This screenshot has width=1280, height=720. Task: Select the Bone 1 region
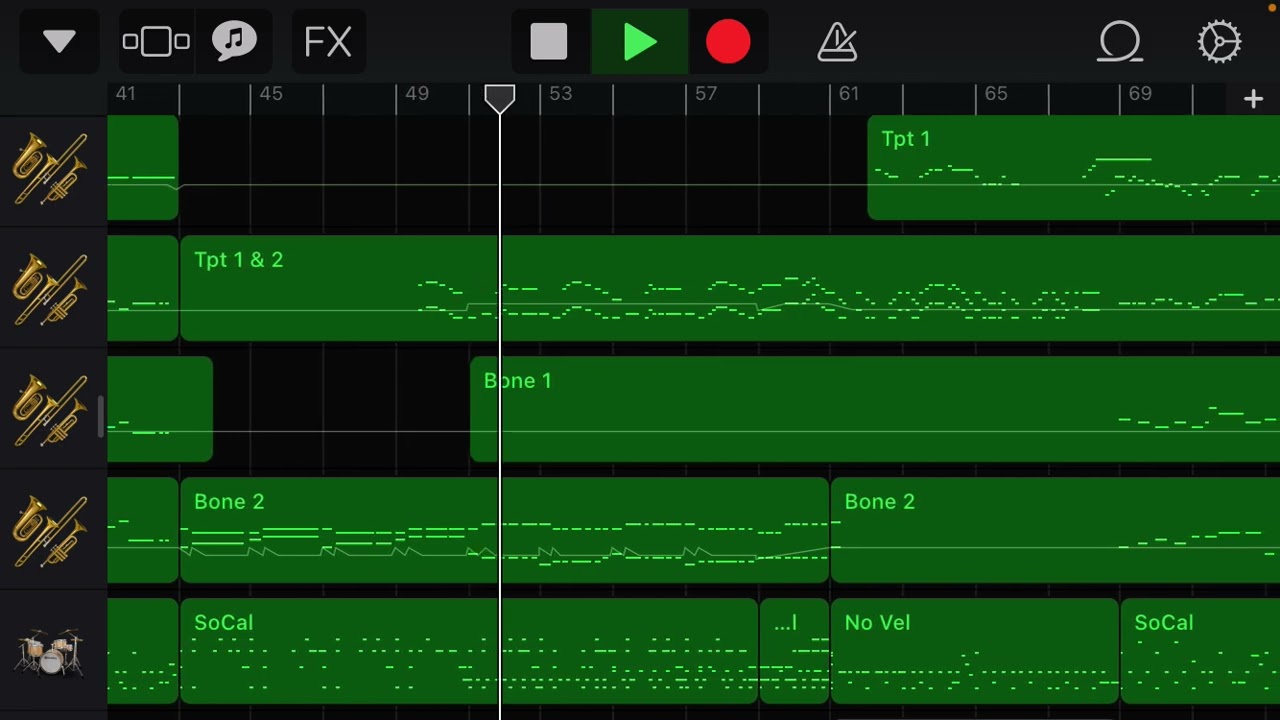click(875, 410)
